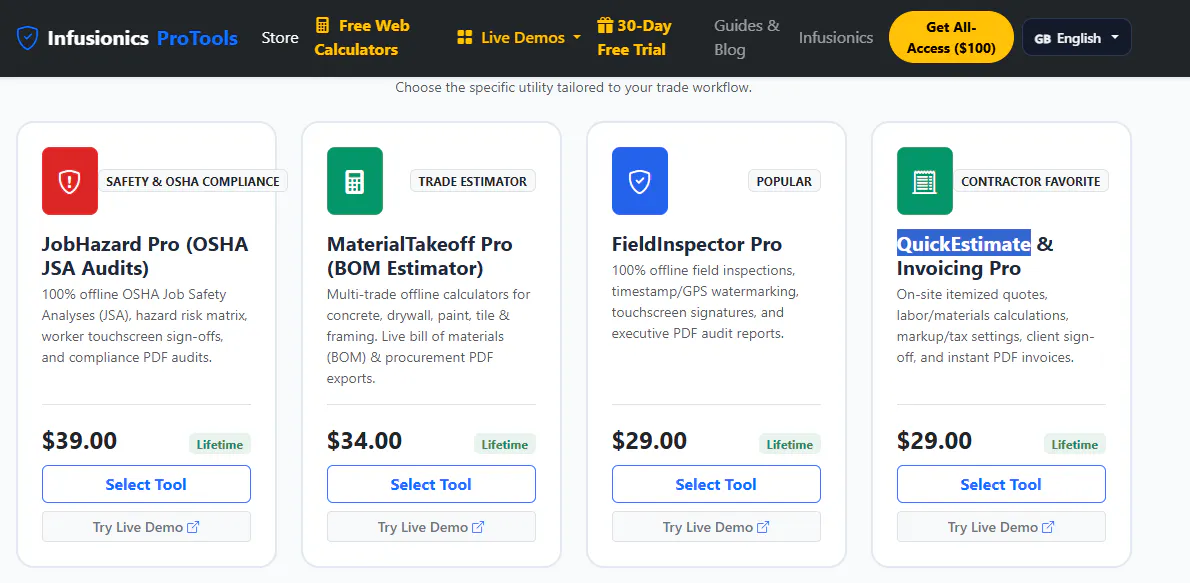
Task: Click the $34.00 price on MaterialTakeoff Pro
Action: point(364,440)
